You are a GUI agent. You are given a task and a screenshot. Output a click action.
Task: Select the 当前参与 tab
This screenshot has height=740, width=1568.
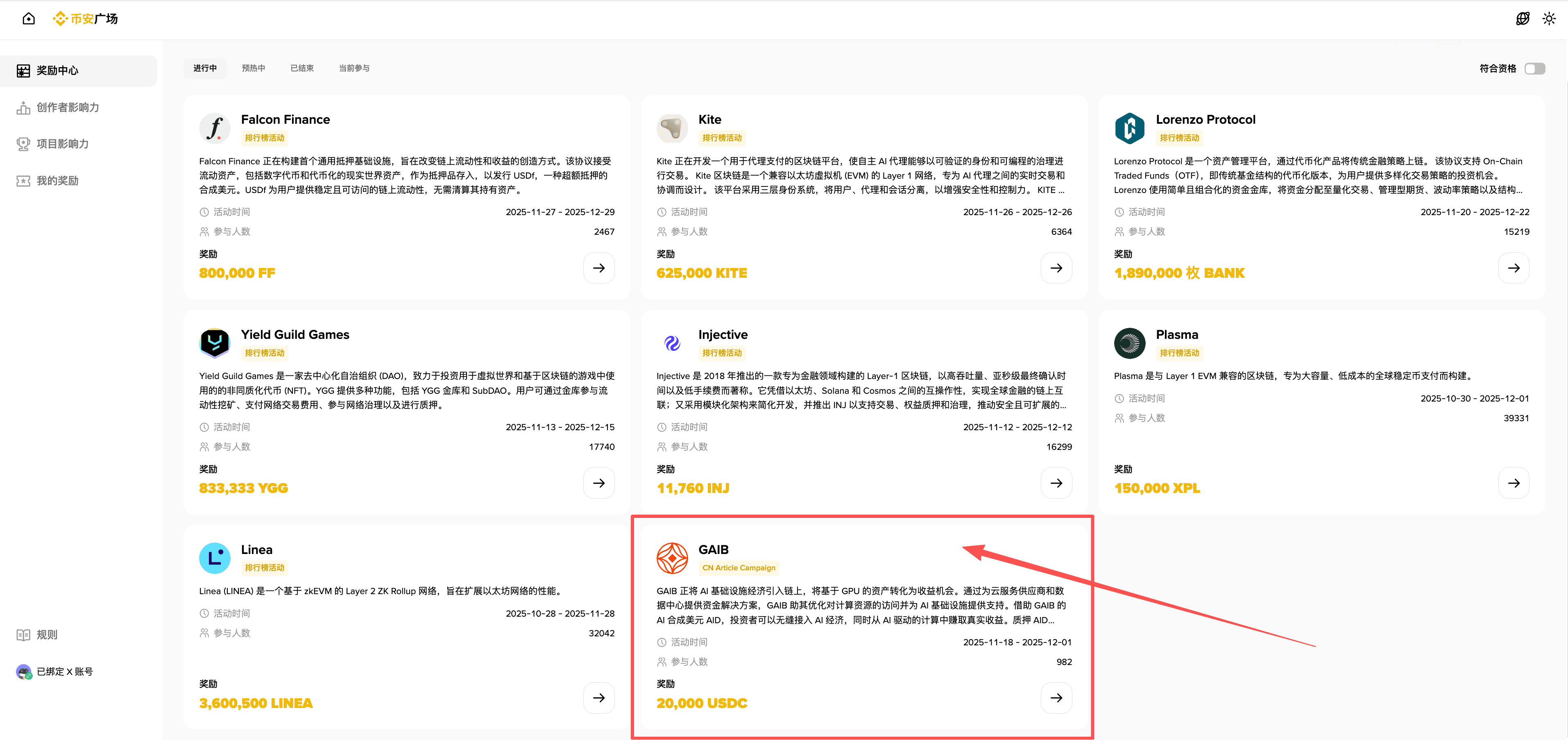point(353,68)
